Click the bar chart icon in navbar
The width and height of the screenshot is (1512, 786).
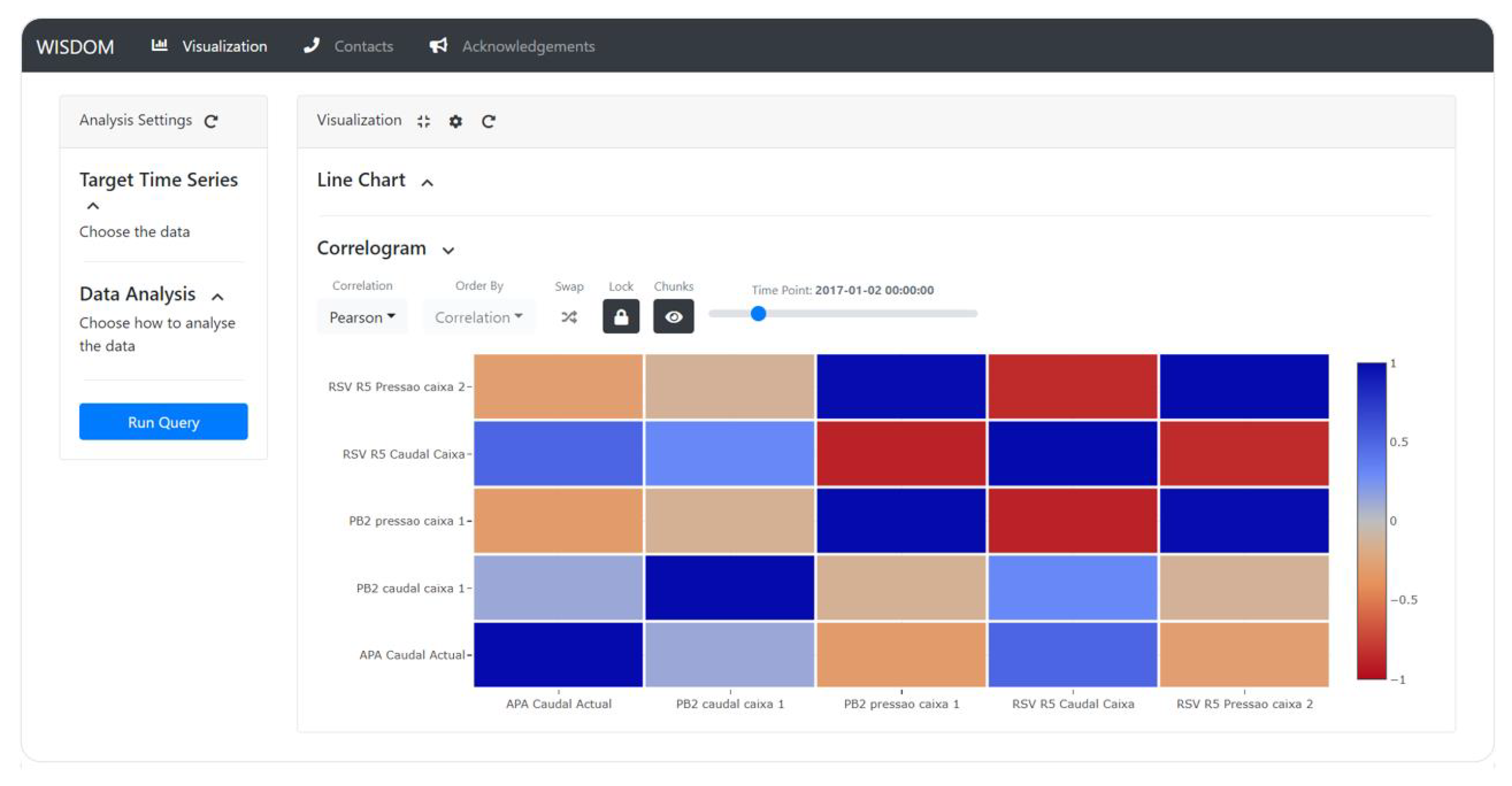160,45
